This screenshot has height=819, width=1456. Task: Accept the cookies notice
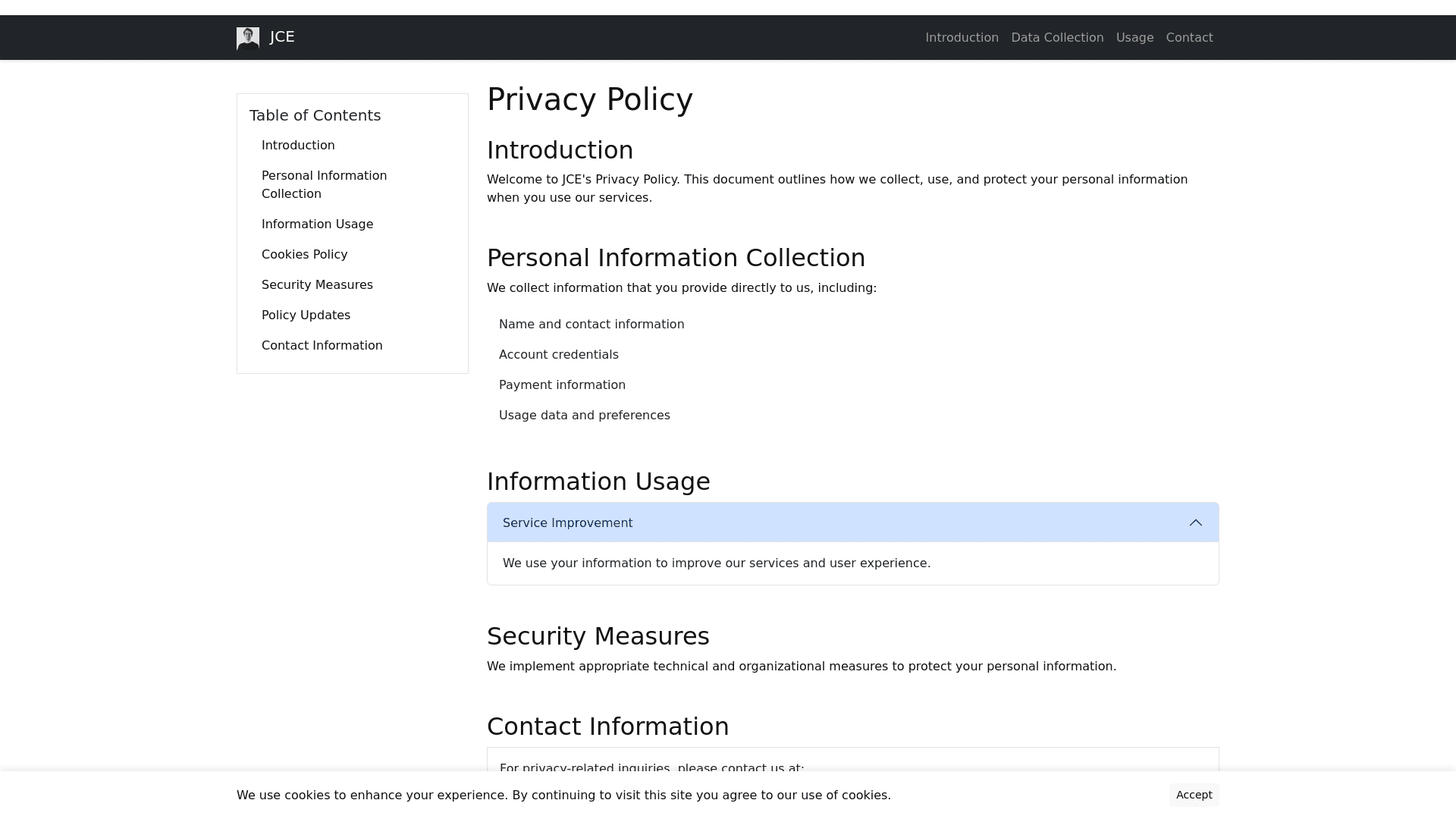coord(1193,795)
